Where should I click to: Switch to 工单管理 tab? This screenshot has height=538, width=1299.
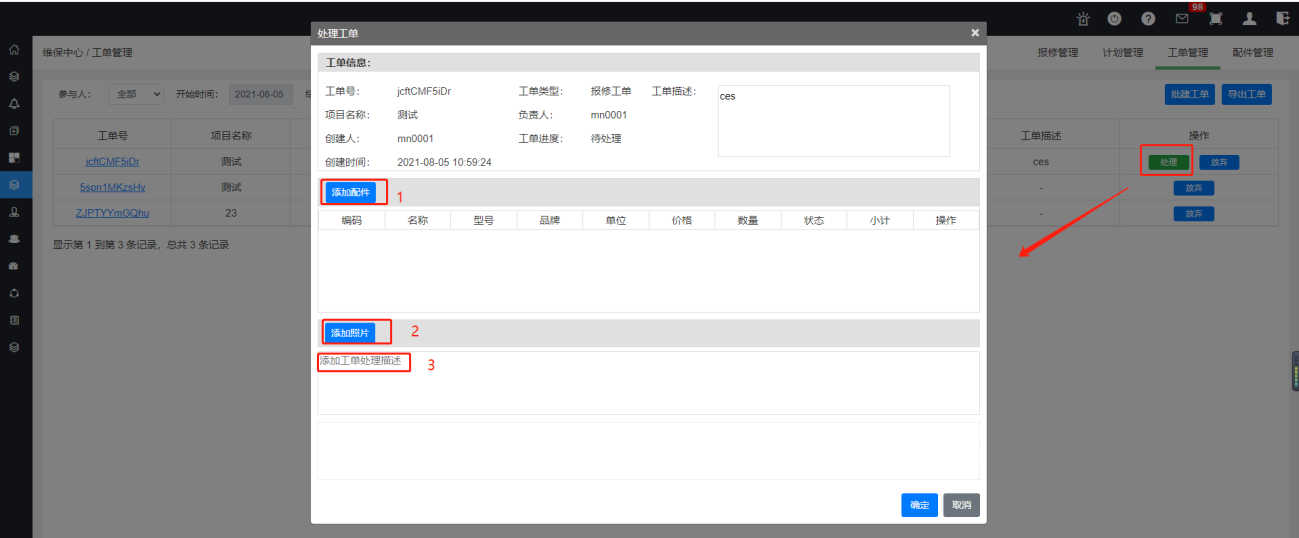1187,53
